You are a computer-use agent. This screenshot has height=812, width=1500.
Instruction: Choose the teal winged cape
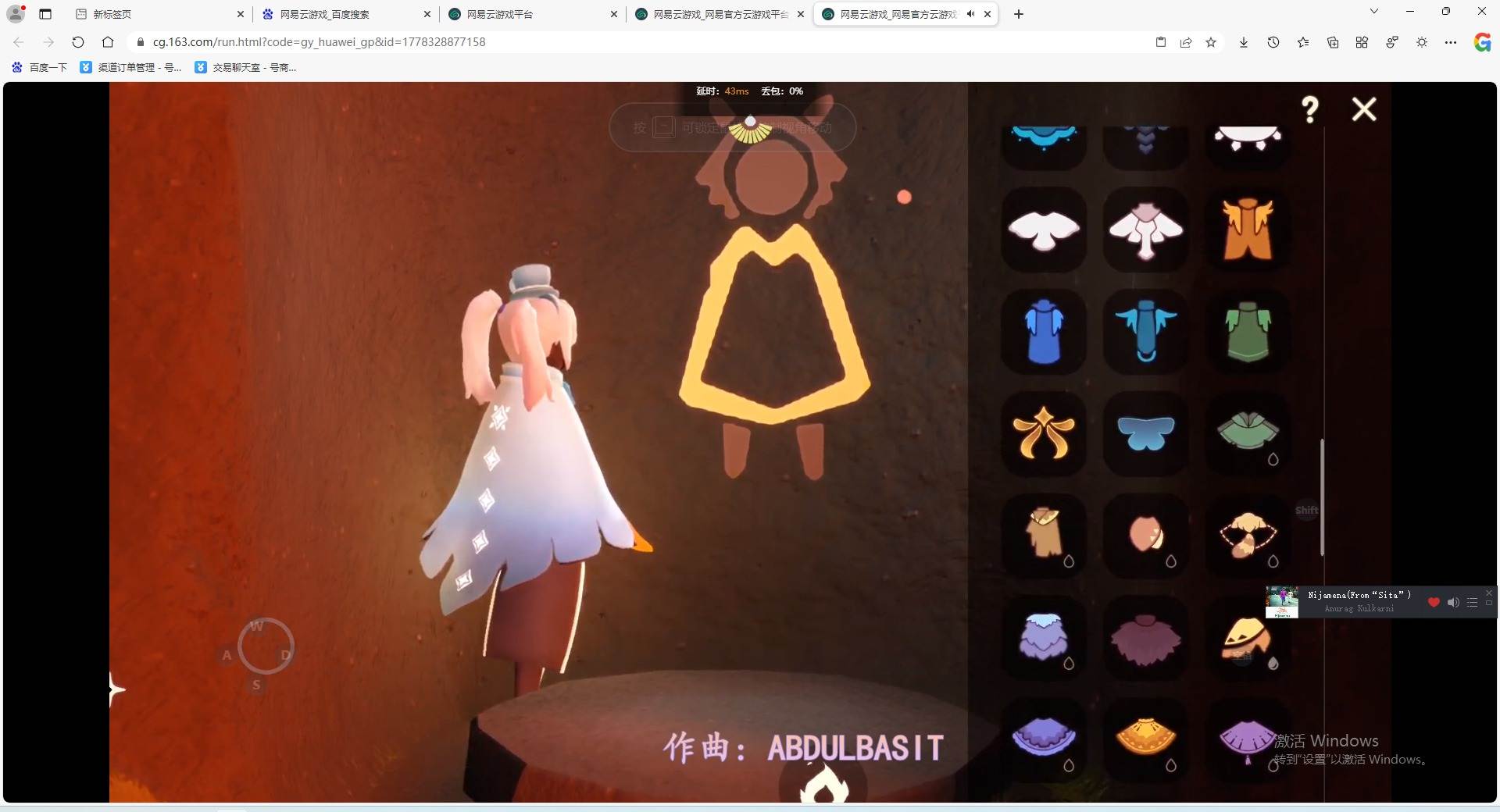click(1145, 332)
